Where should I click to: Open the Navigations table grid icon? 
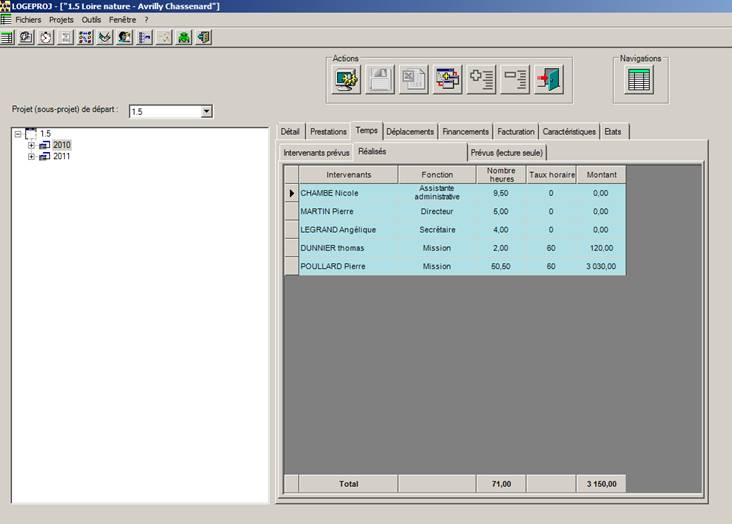pos(640,80)
